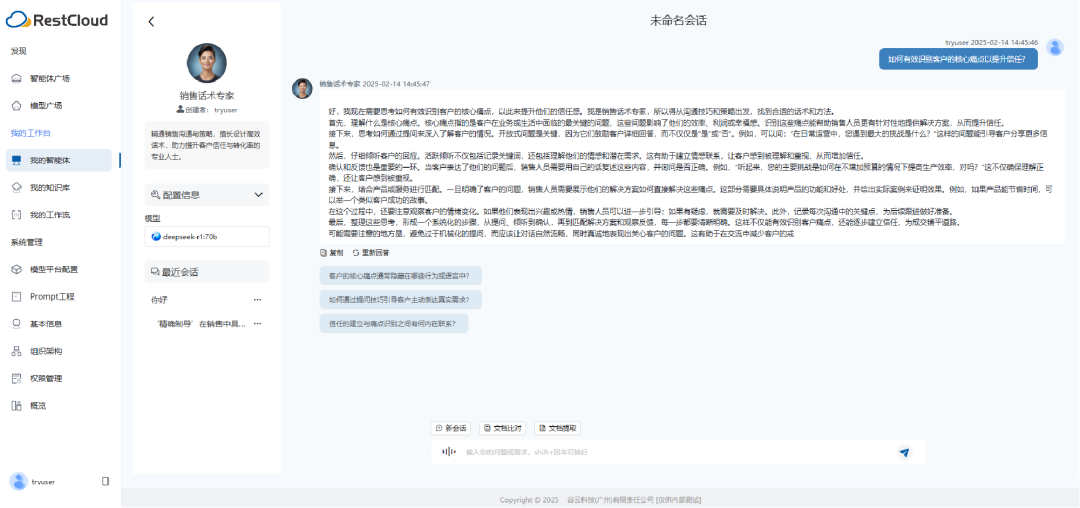
Task: Open 智能体广场 in the sidebar
Action: point(49,78)
